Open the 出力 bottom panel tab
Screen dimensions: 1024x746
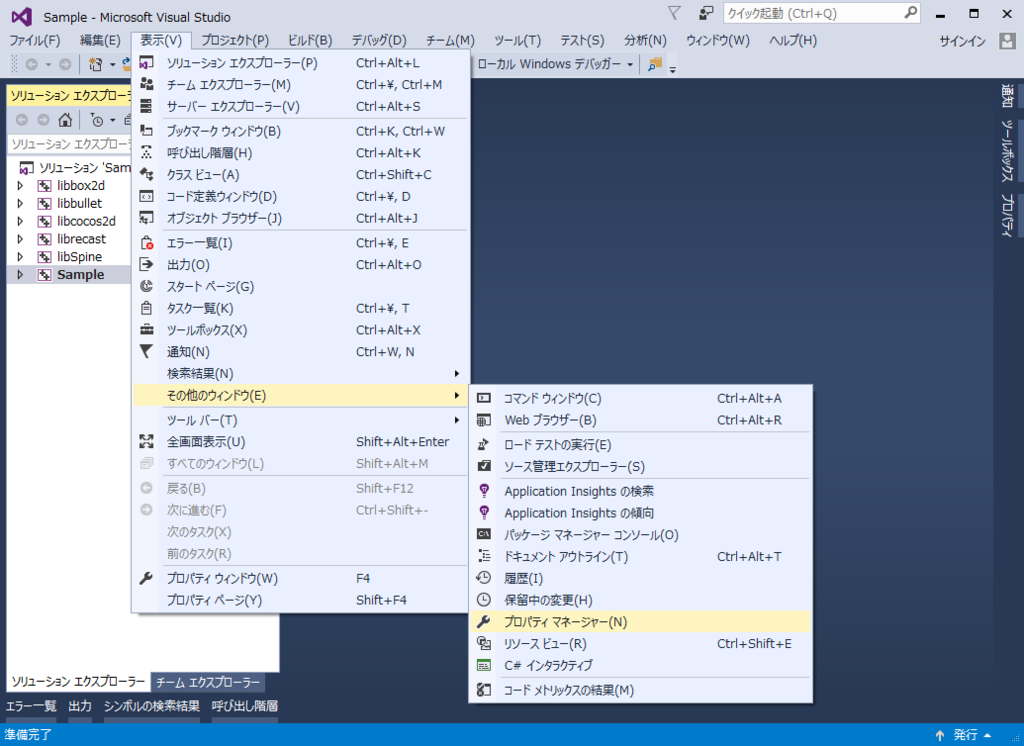click(80, 706)
